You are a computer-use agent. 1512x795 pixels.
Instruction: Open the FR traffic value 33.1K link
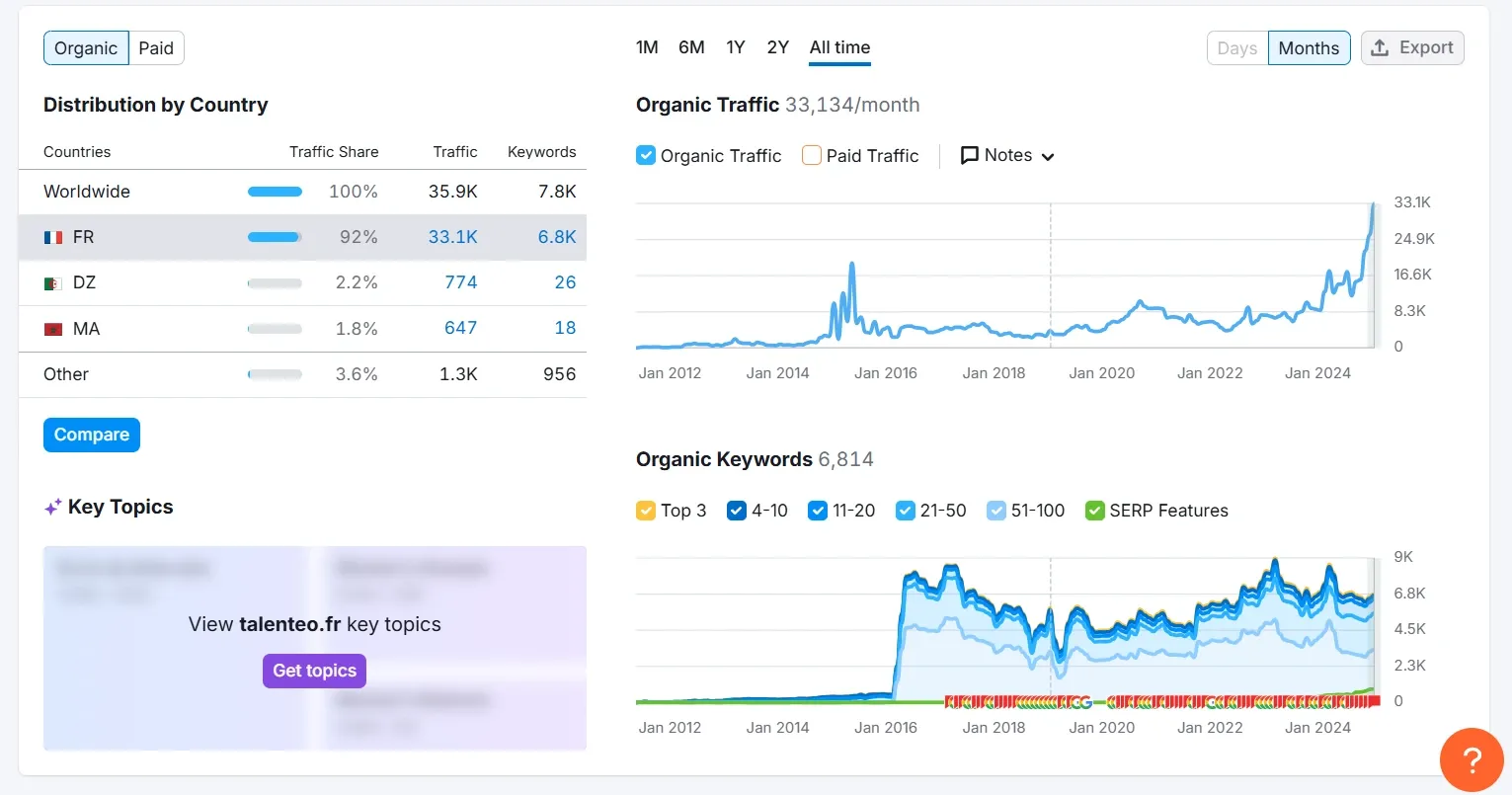[x=452, y=237]
